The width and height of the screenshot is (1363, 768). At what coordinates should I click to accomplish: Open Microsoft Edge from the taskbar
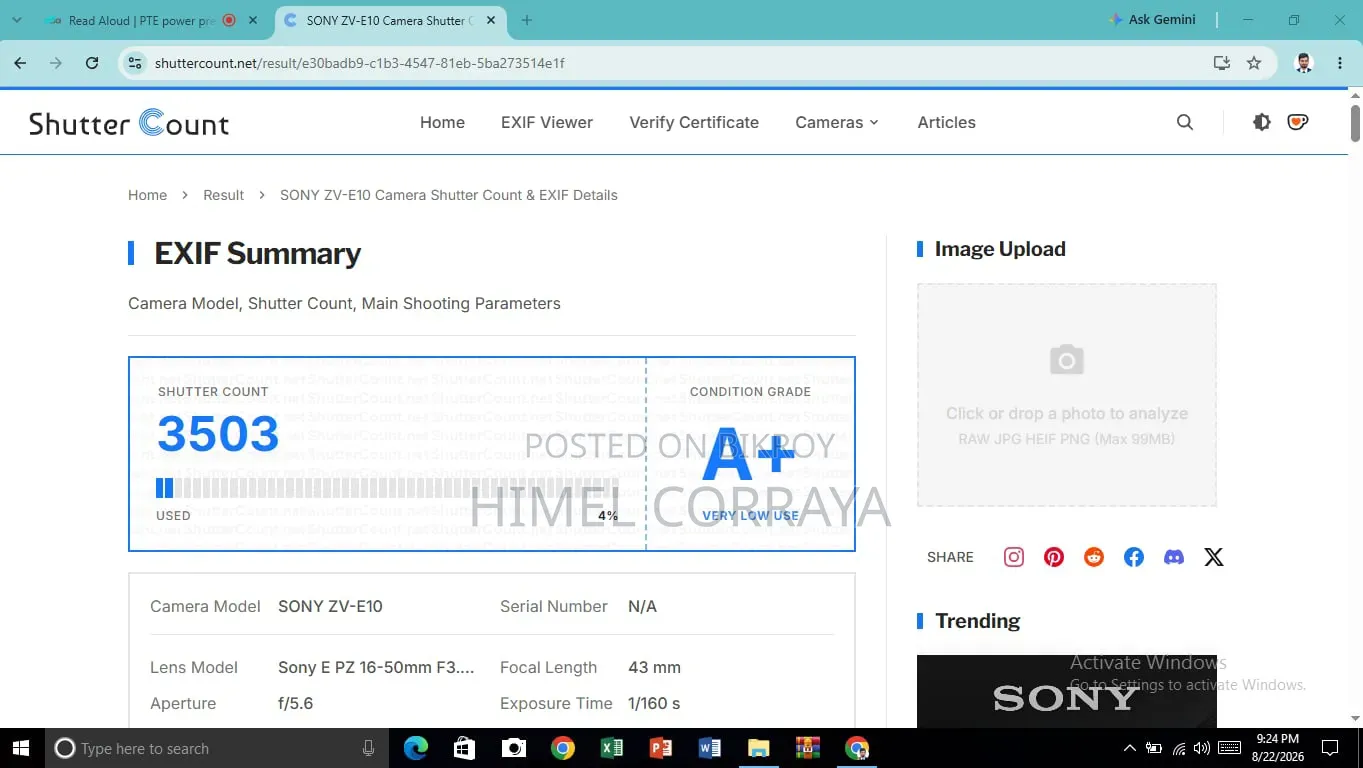416,748
